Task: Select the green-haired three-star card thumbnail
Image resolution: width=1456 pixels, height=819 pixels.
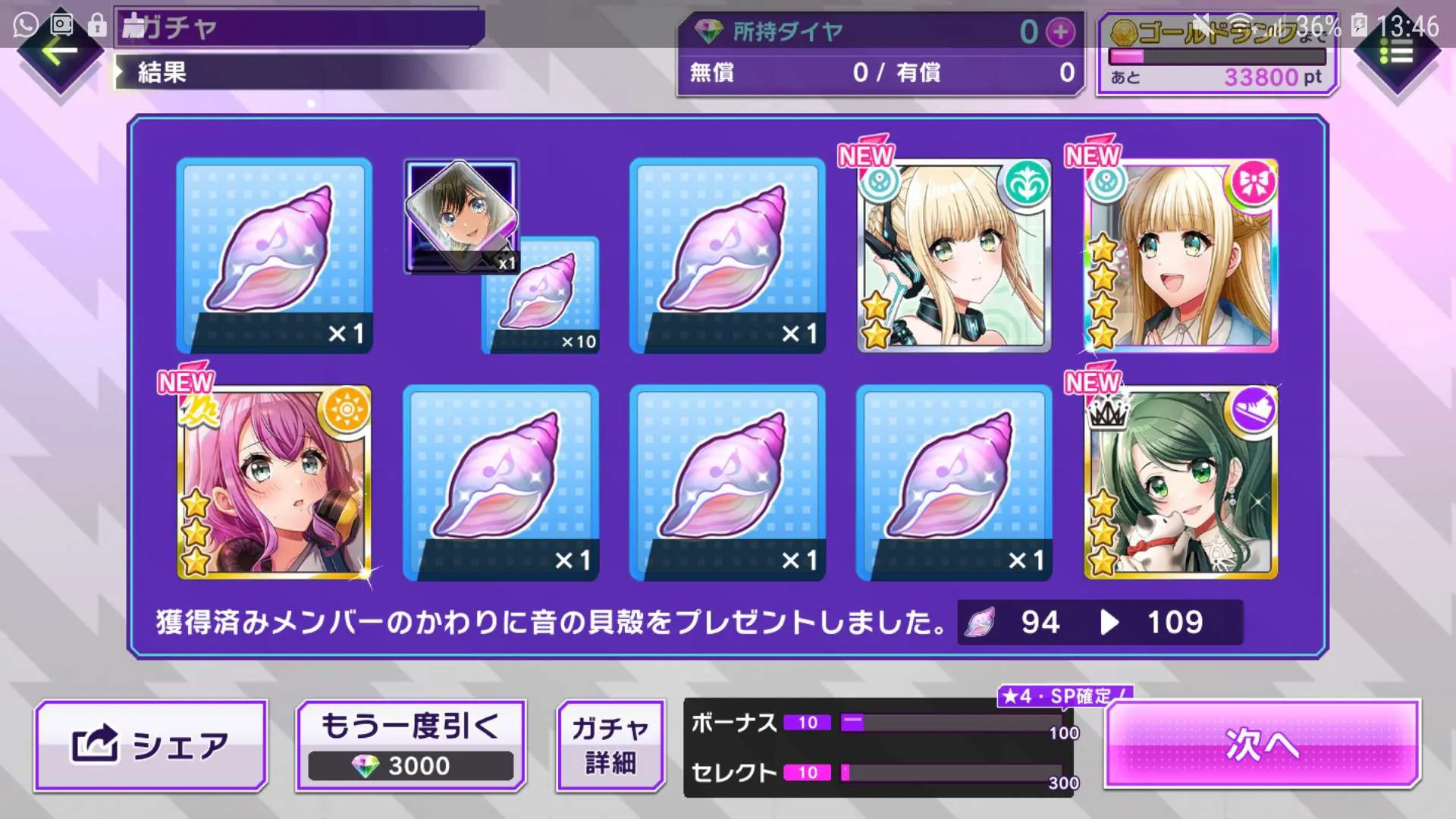Action: click(1181, 483)
